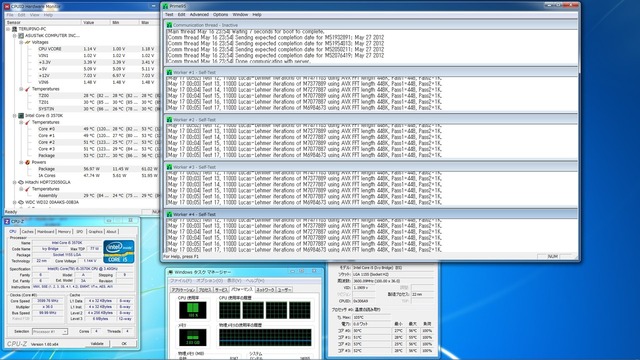640x360 pixels.
Task: Click the Task Manager title bar icon
Action: (171, 272)
